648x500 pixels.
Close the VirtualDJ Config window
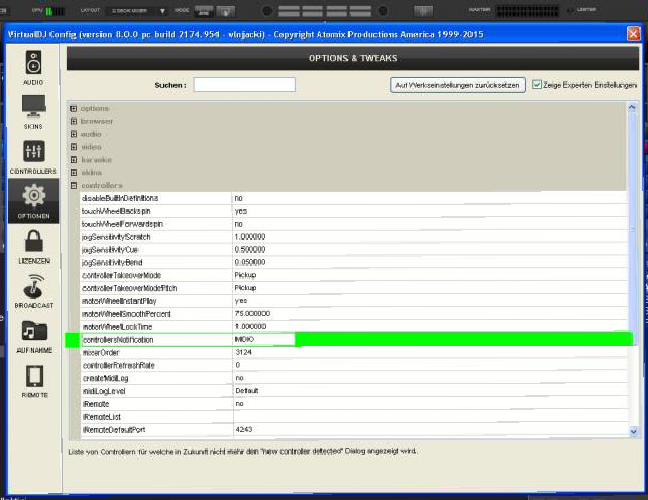633,33
